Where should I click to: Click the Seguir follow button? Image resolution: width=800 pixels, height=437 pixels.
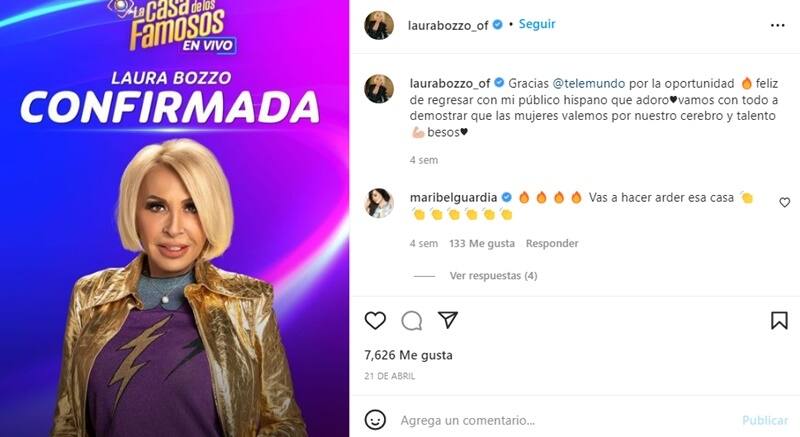pyautogui.click(x=537, y=24)
